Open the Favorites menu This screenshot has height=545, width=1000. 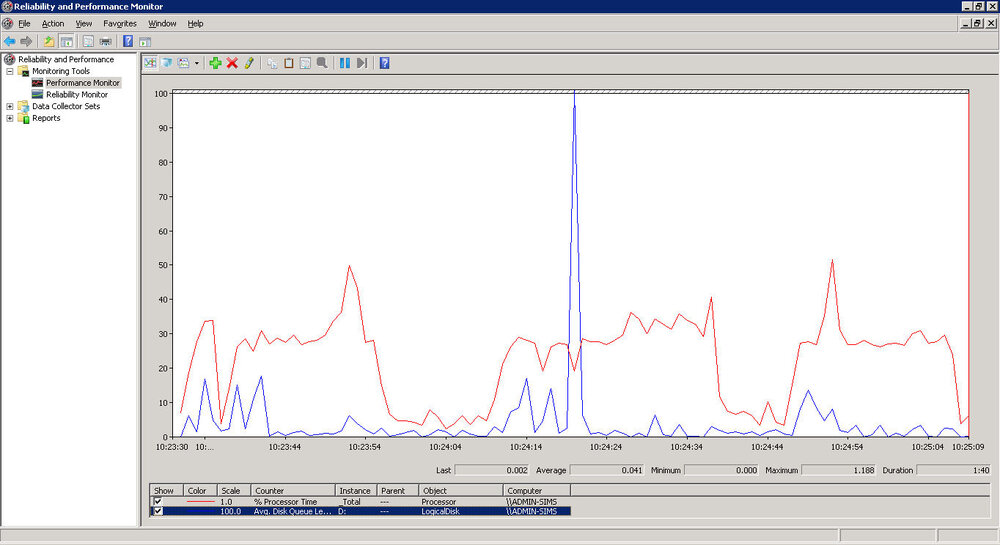point(120,24)
